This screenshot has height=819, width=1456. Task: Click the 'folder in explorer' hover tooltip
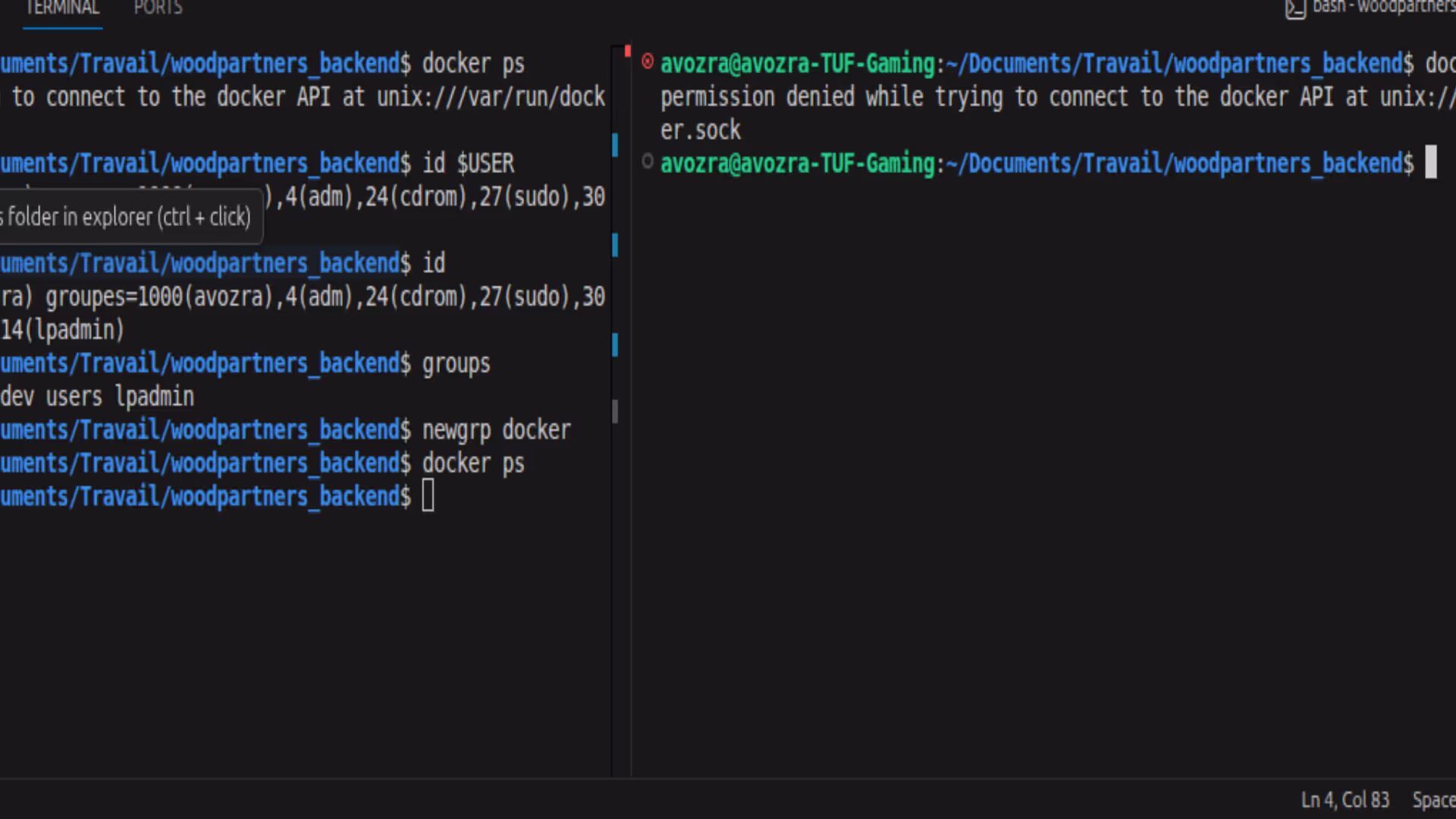pyautogui.click(x=129, y=217)
